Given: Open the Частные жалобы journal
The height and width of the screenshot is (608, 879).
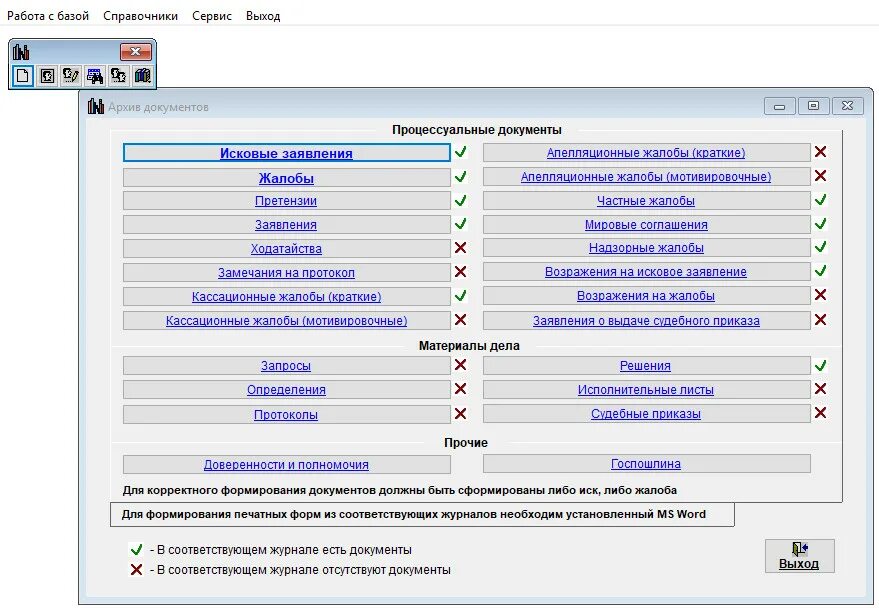Looking at the screenshot, I should point(646,201).
